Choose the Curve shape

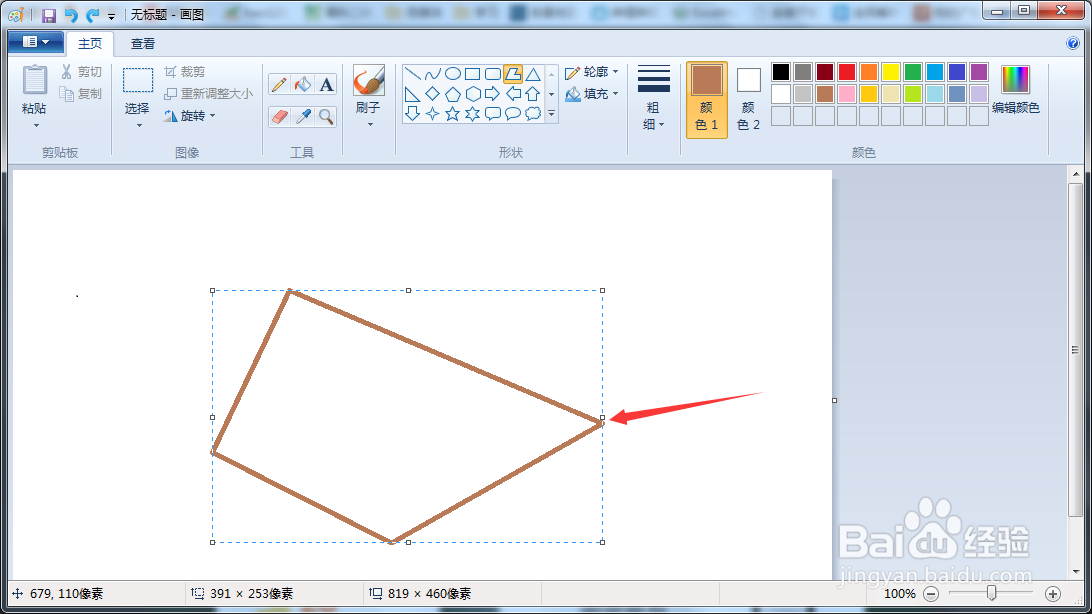tap(432, 74)
